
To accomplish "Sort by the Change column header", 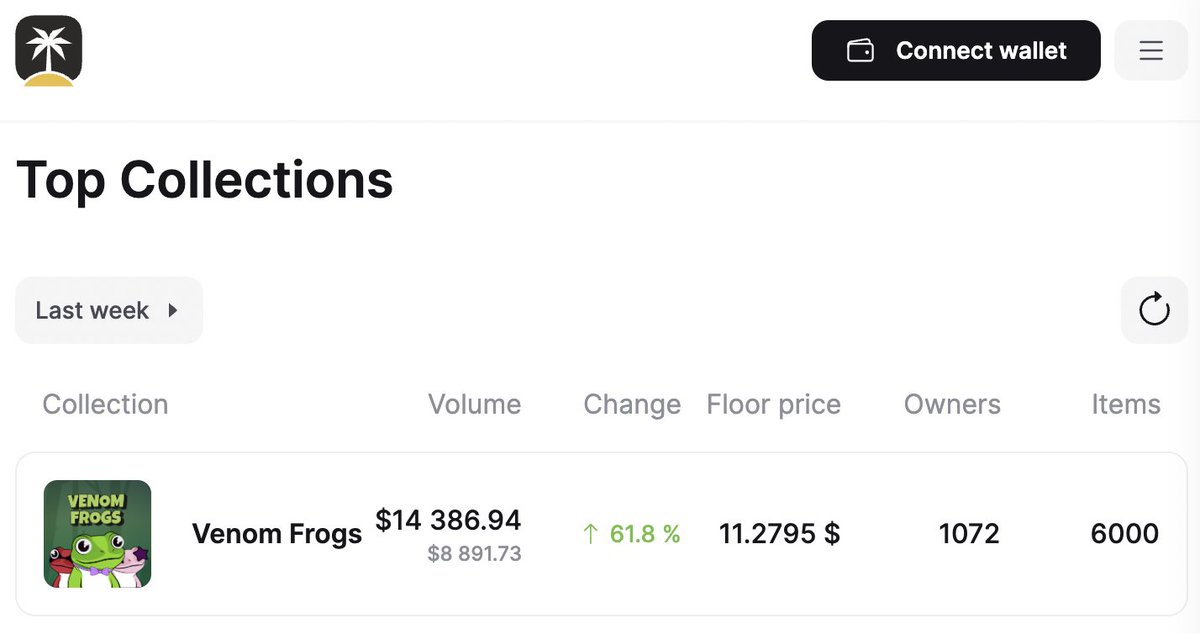I will click(632, 404).
